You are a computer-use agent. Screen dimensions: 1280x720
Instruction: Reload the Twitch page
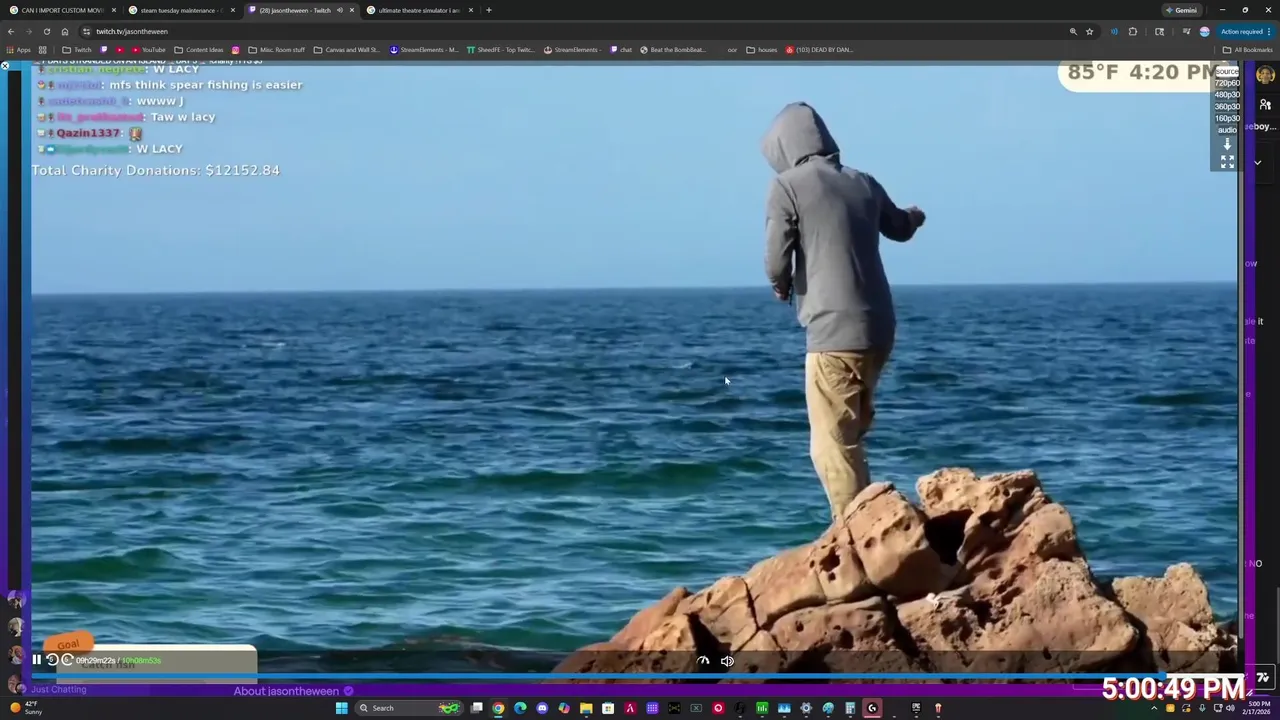46,31
